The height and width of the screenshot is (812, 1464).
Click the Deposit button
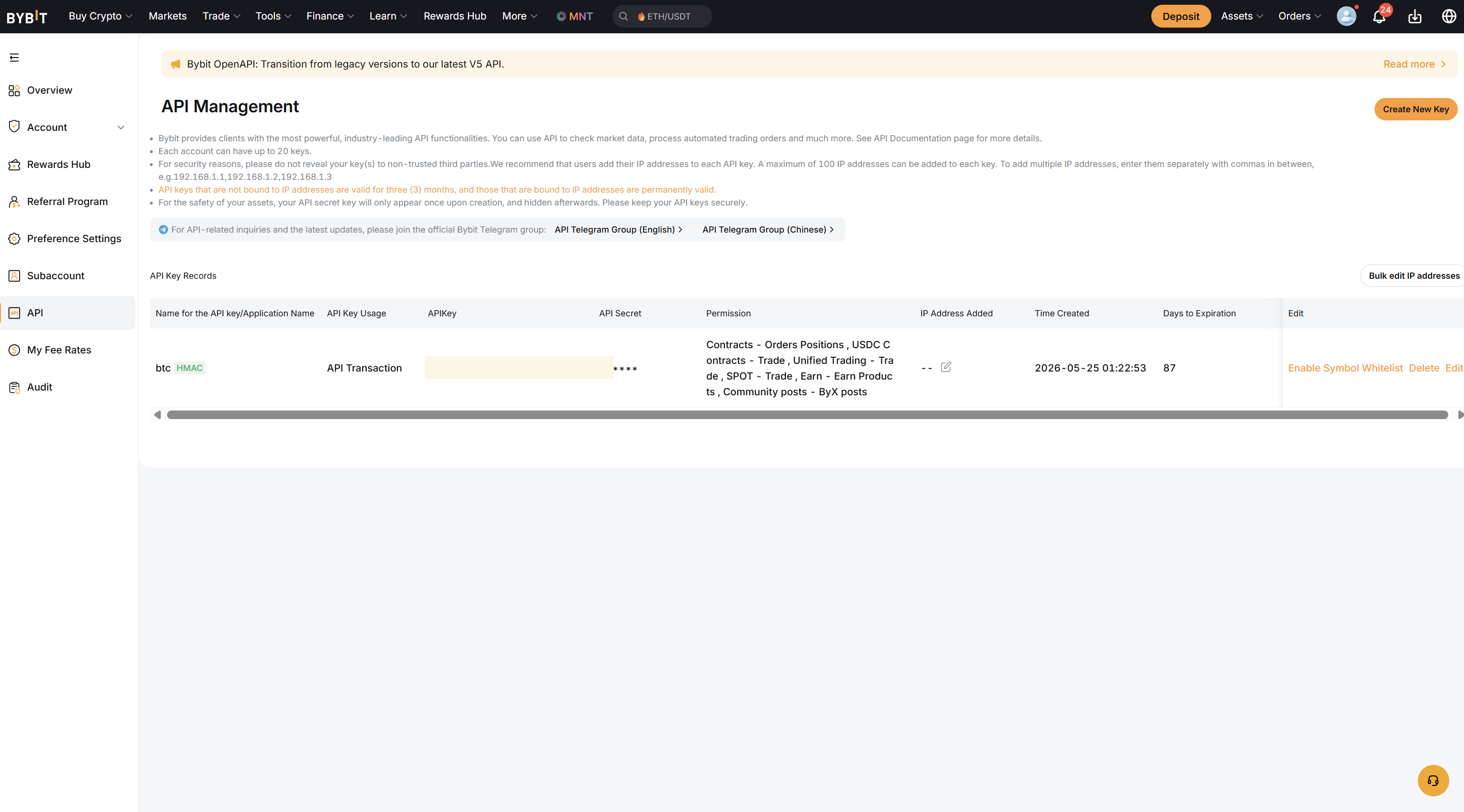click(1180, 16)
